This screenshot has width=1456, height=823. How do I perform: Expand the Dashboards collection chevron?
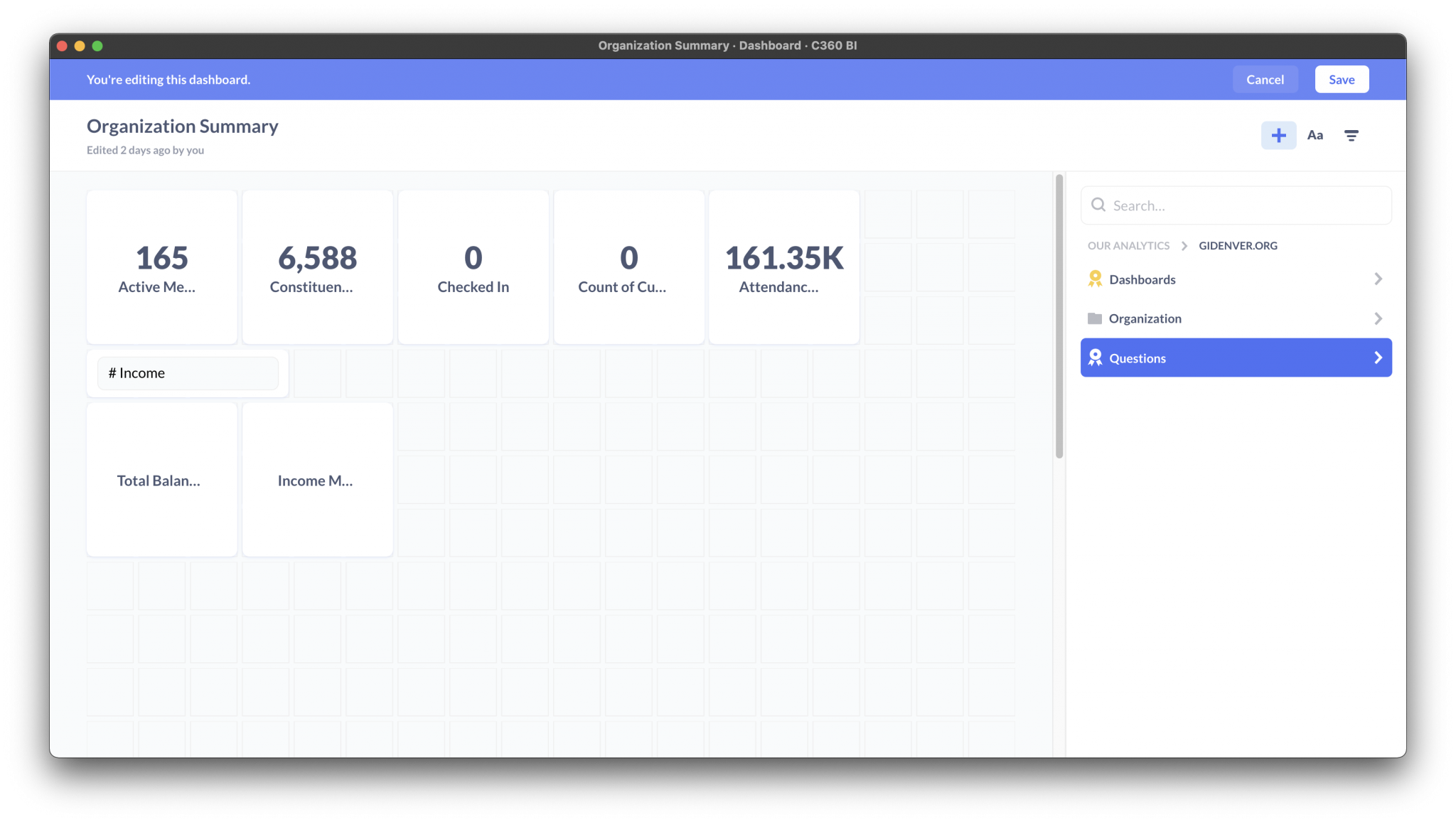click(x=1379, y=279)
